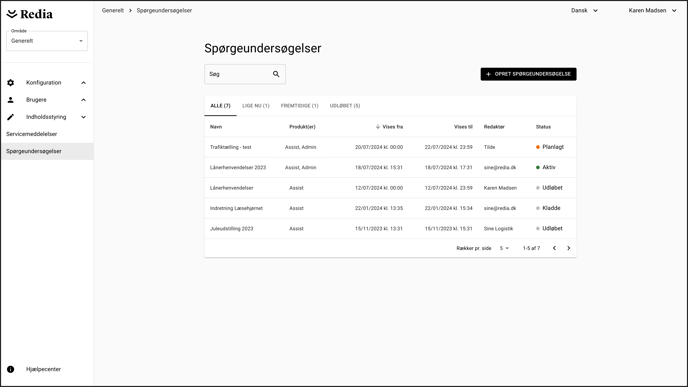Go to next page arrow
688x387 pixels.
point(569,248)
